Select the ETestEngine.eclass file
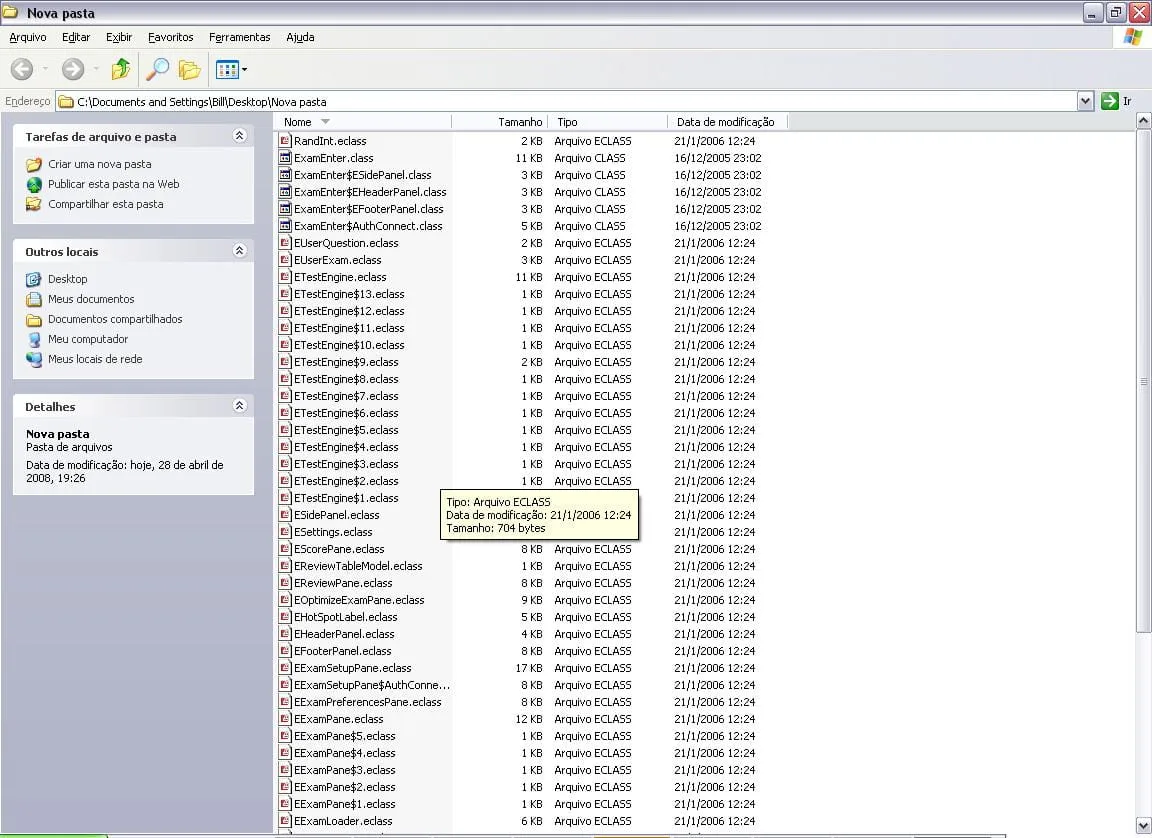Image resolution: width=1152 pixels, height=838 pixels. [x=340, y=277]
